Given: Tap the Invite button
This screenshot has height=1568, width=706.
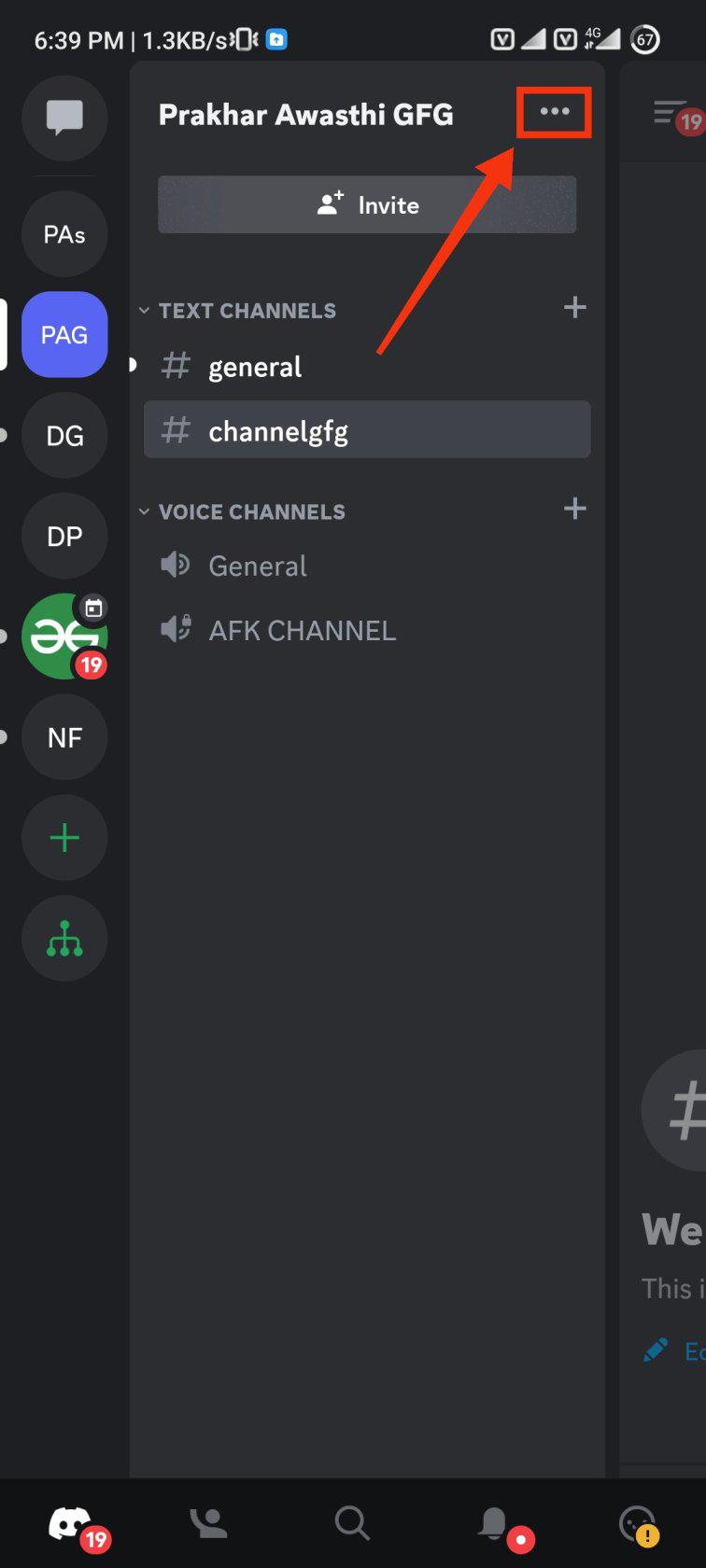Looking at the screenshot, I should click(x=367, y=204).
